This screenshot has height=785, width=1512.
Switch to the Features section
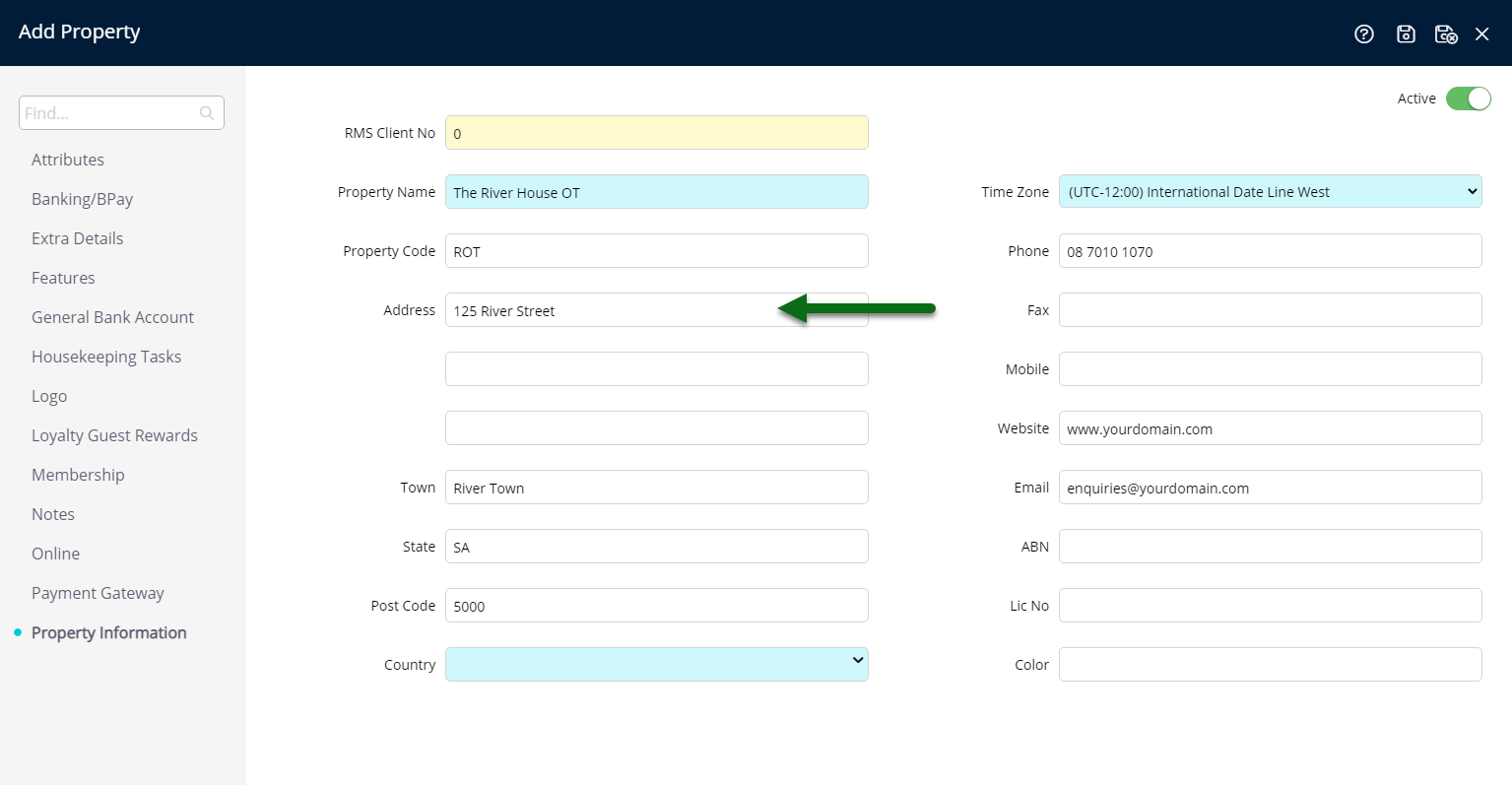tap(63, 277)
